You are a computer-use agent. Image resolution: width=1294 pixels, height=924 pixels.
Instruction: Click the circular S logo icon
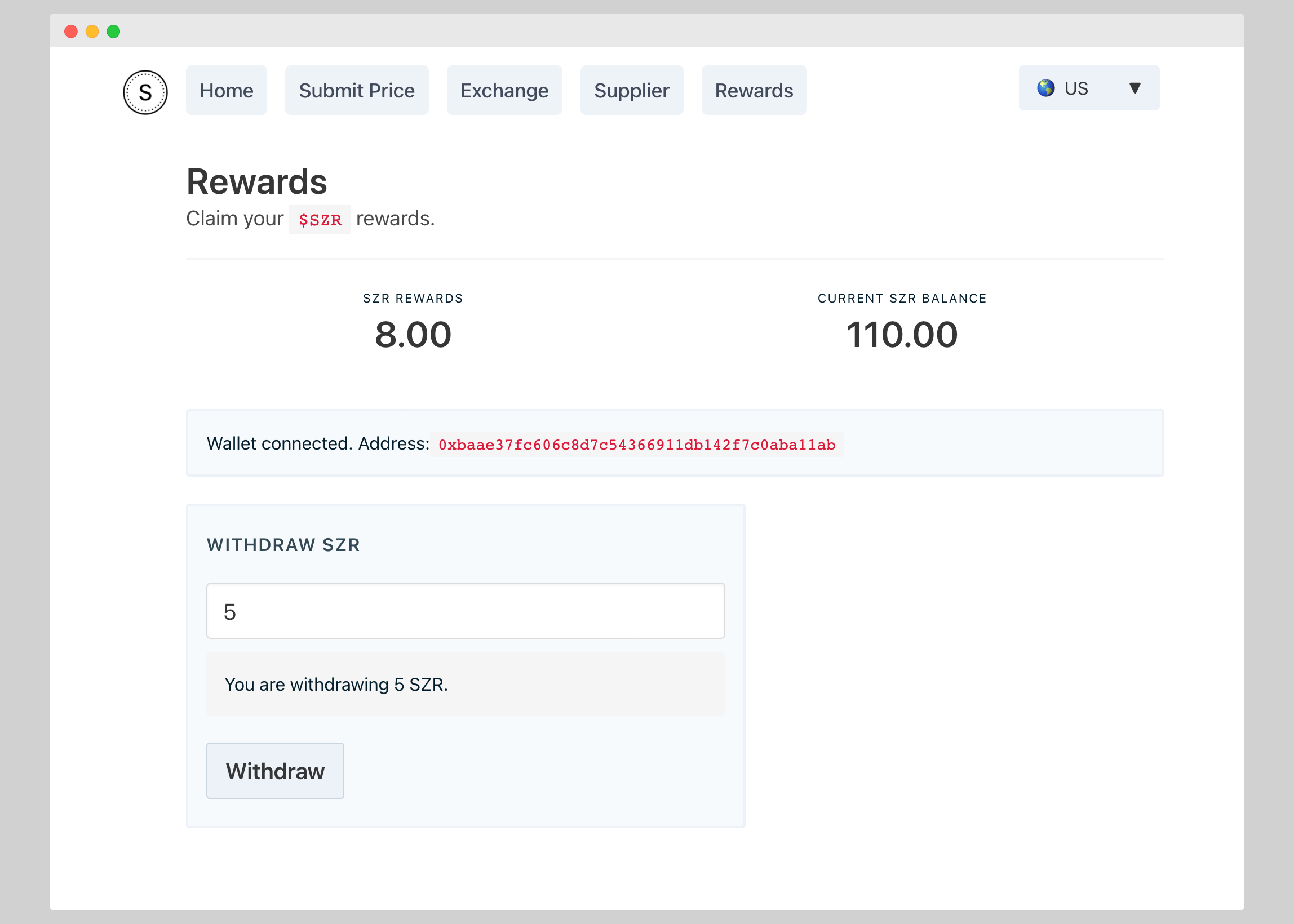pos(145,92)
